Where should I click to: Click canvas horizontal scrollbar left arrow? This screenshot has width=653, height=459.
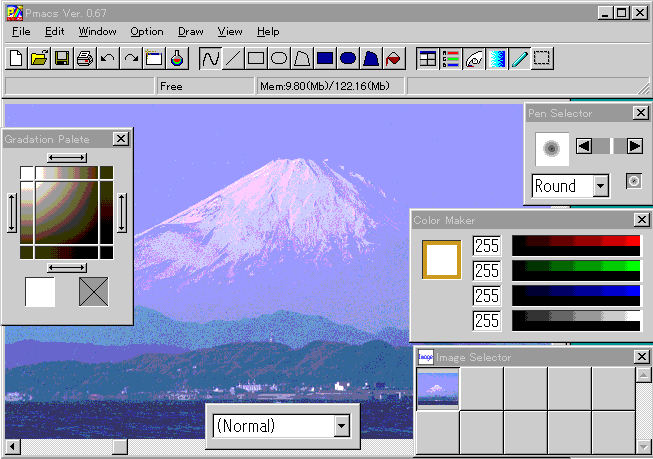pos(12,447)
